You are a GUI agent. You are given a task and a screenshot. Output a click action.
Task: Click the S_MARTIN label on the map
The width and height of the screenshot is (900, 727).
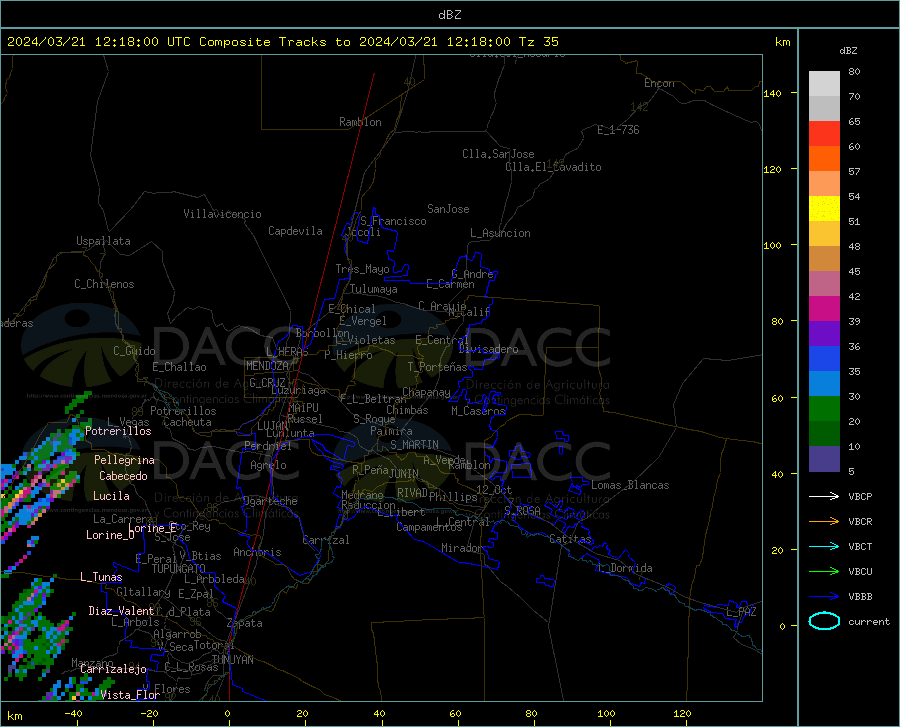[x=414, y=445]
